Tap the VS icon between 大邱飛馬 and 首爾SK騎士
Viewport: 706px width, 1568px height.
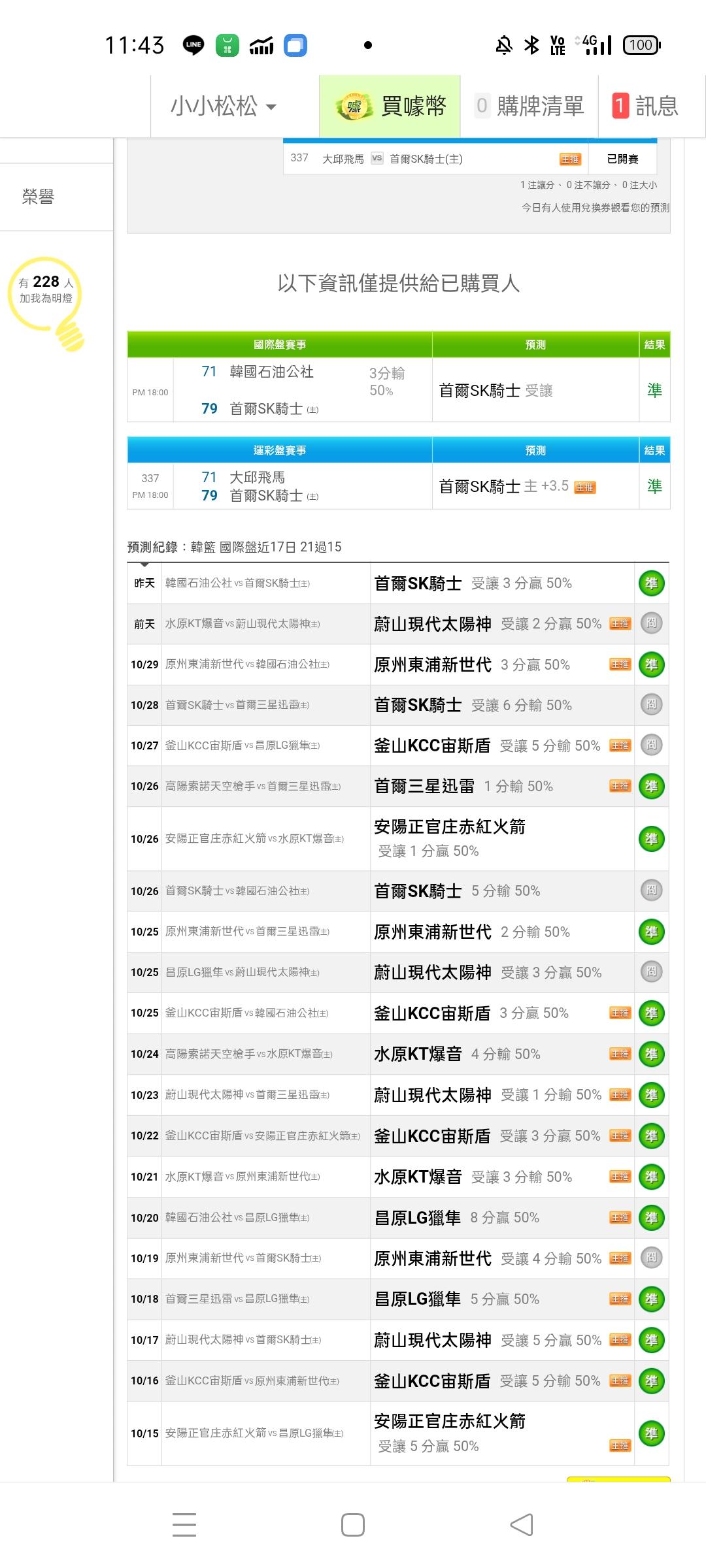[x=377, y=158]
